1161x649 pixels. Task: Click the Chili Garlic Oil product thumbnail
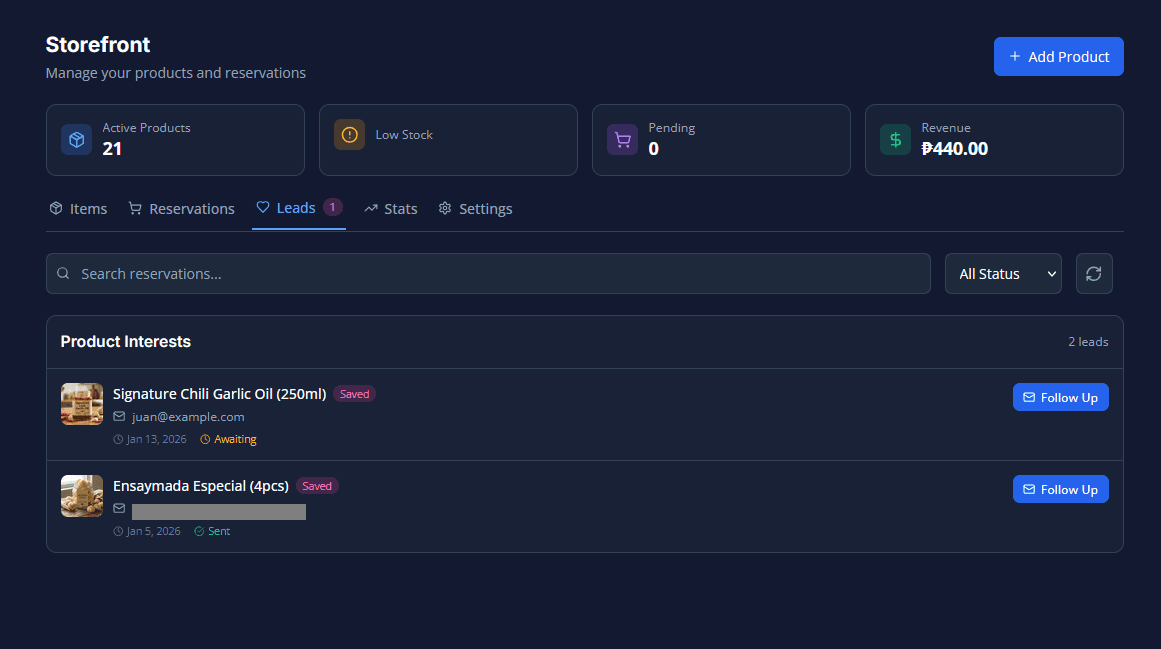pos(82,404)
